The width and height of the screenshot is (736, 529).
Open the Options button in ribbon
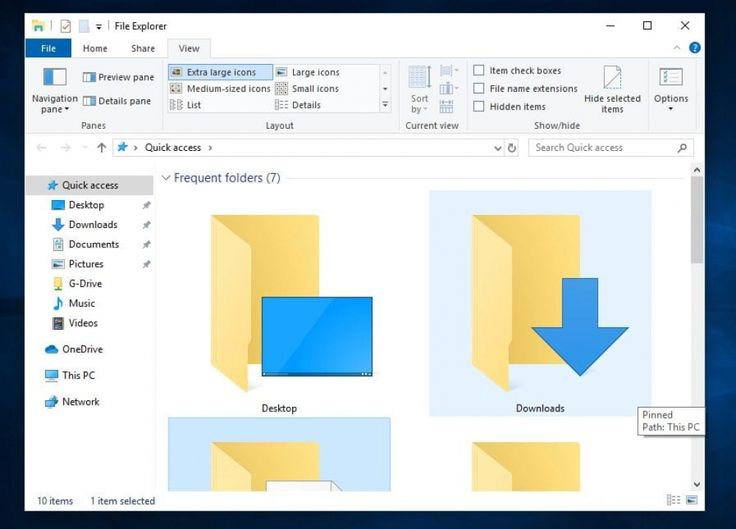pos(670,88)
